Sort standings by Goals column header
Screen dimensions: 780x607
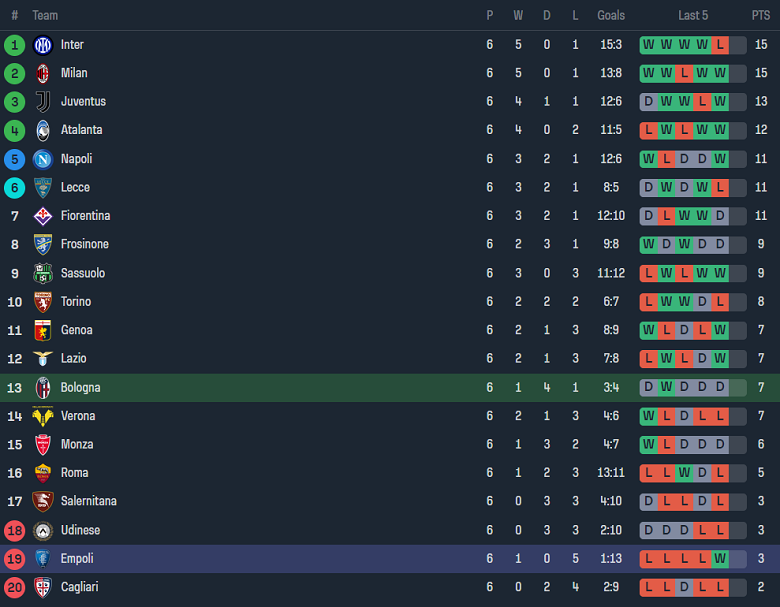click(611, 15)
